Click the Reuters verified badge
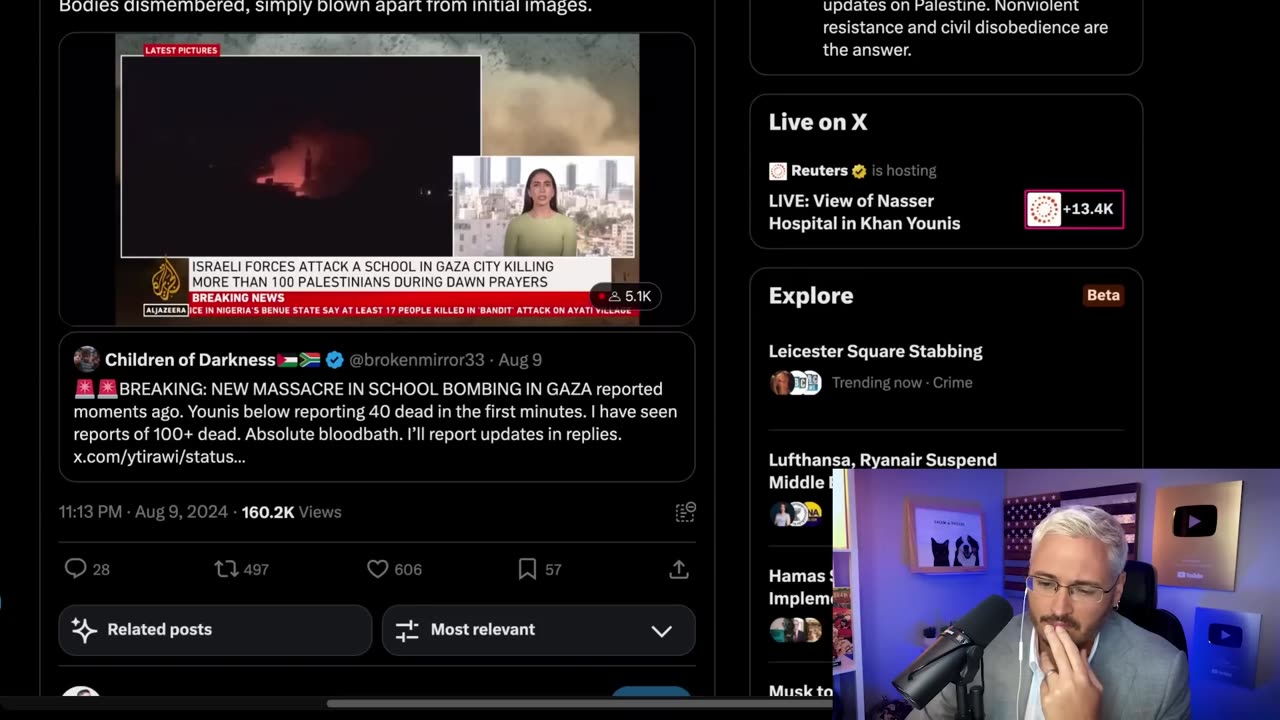The image size is (1280, 720). coord(858,171)
